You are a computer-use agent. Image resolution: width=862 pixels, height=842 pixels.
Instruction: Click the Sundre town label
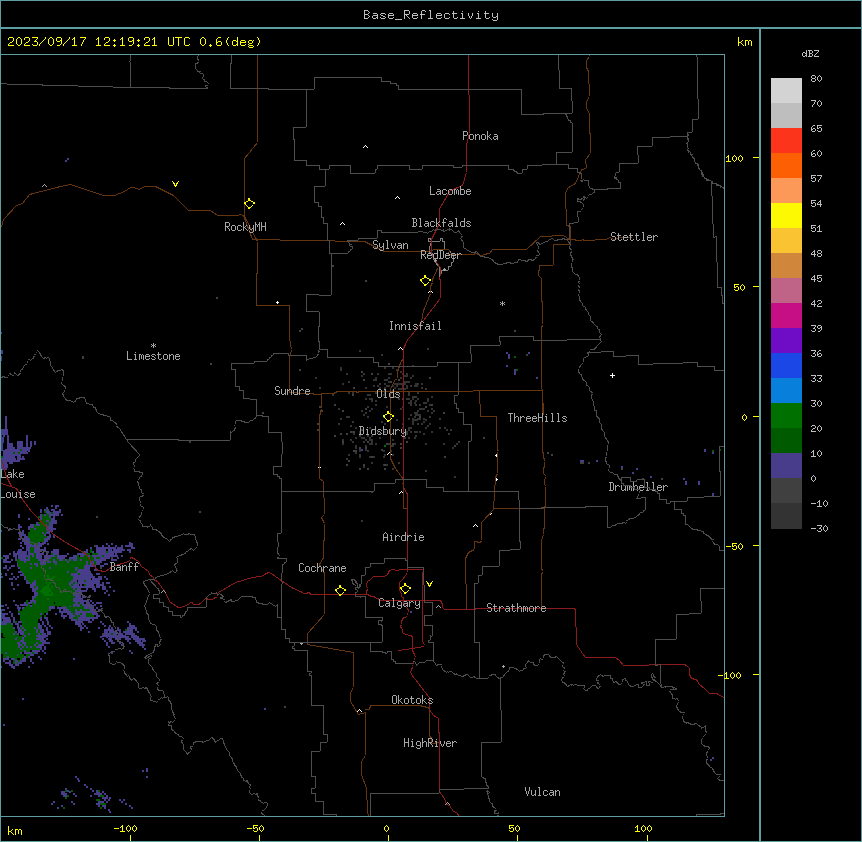point(292,391)
